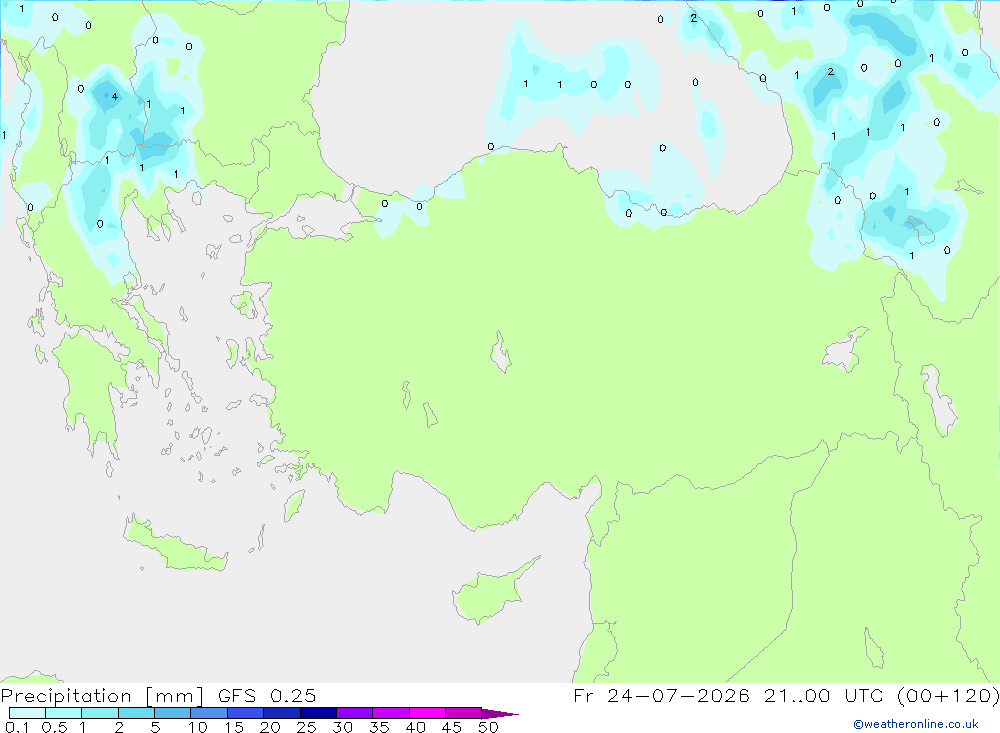The width and height of the screenshot is (1000, 733).
Task: Click the 2–5 mm legend color swatch
Action: point(136,713)
